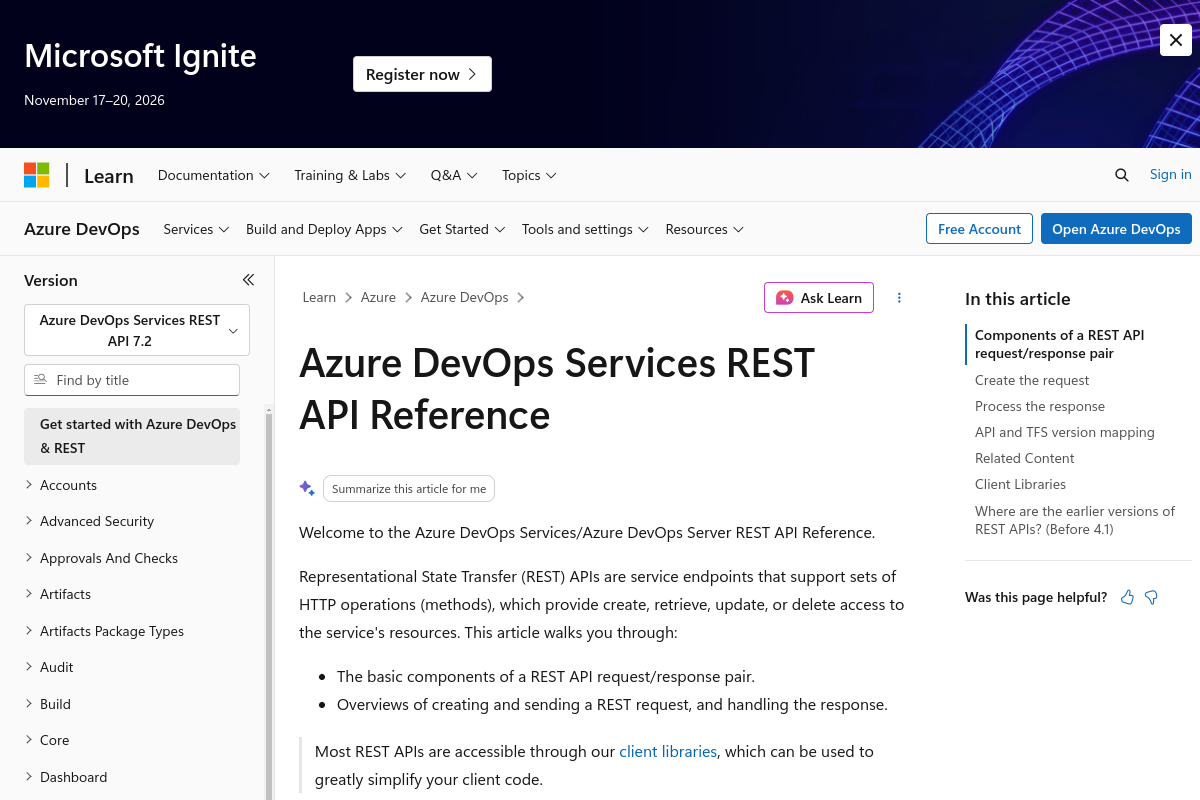Viewport: 1200px width, 800px height.
Task: Click Sign in link
Action: tap(1170, 174)
